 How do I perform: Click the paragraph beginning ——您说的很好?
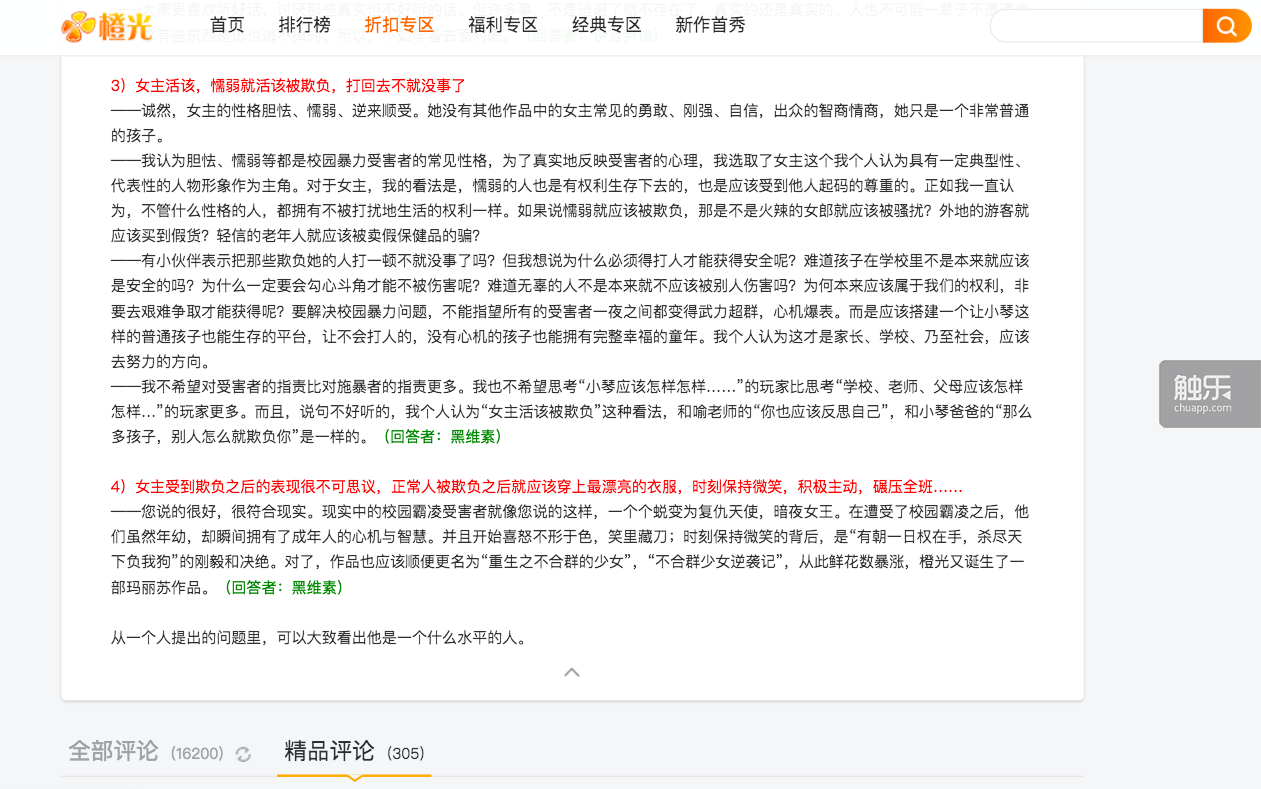click(x=570, y=549)
